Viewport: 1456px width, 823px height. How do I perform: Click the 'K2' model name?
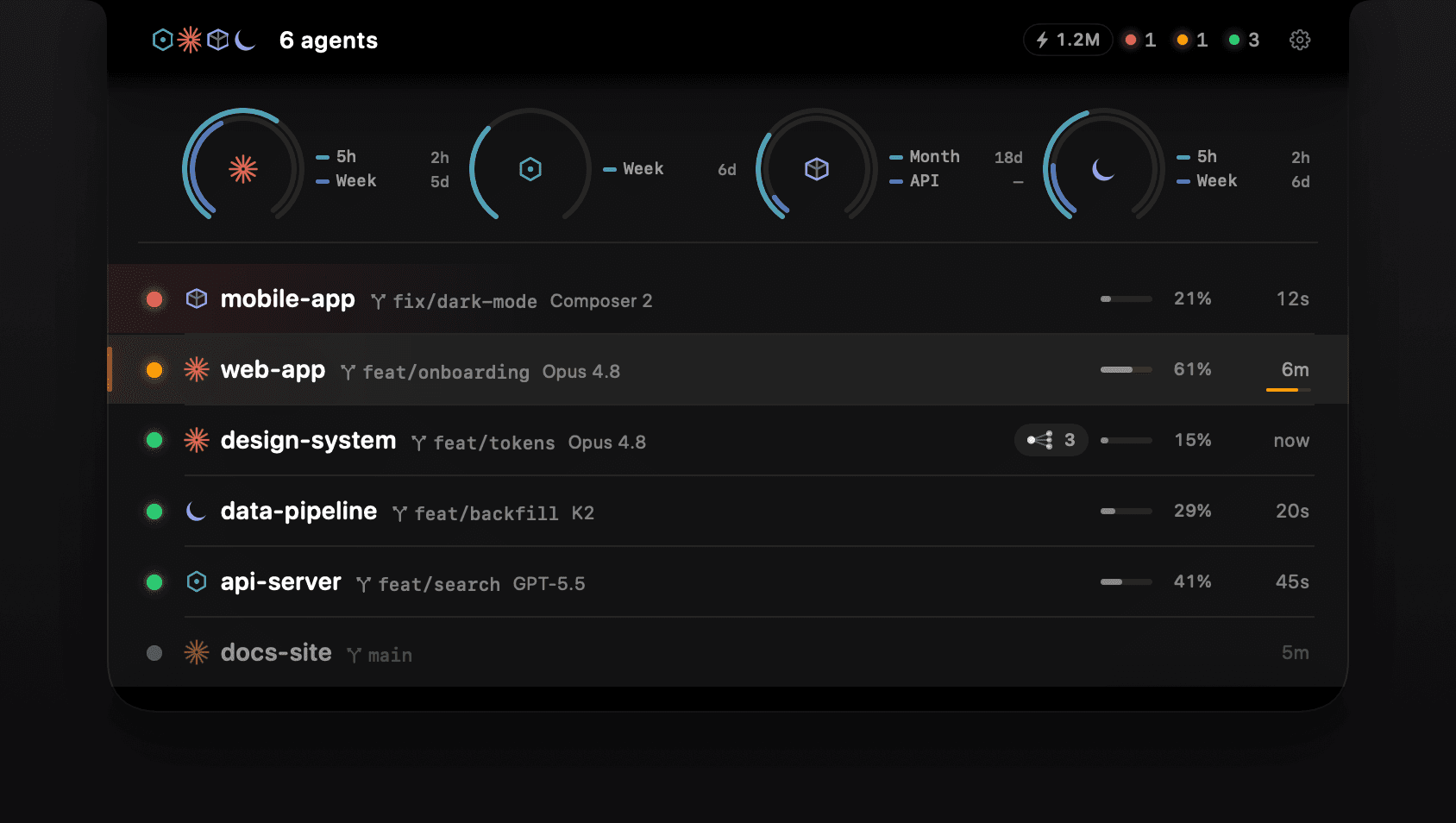pyautogui.click(x=583, y=513)
